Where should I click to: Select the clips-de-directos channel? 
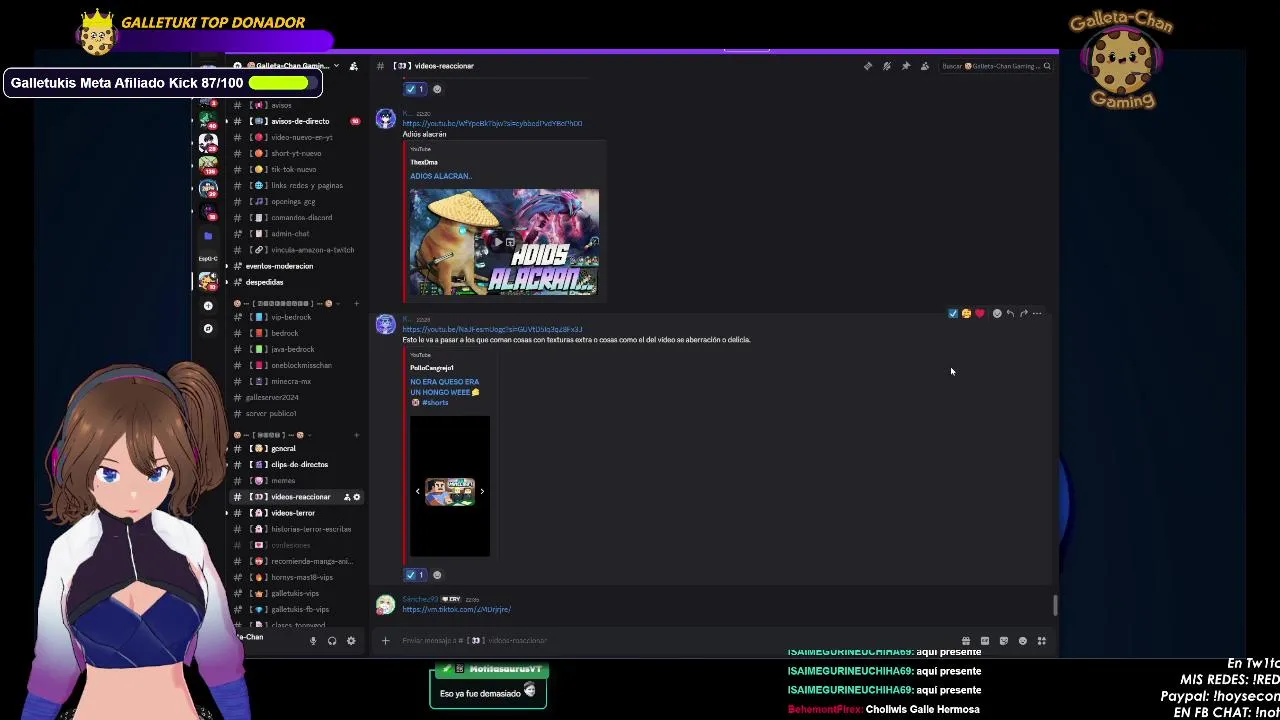pos(295,464)
